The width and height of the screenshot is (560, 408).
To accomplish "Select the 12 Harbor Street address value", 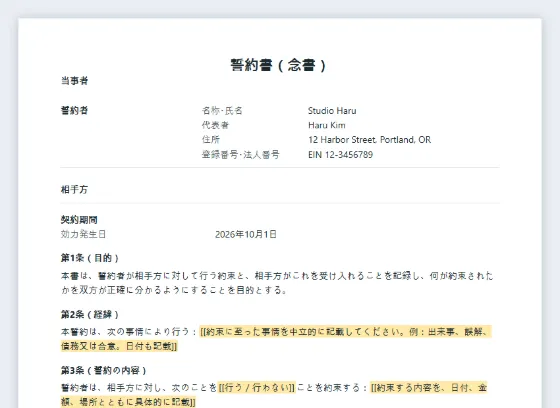I will 370,140.
